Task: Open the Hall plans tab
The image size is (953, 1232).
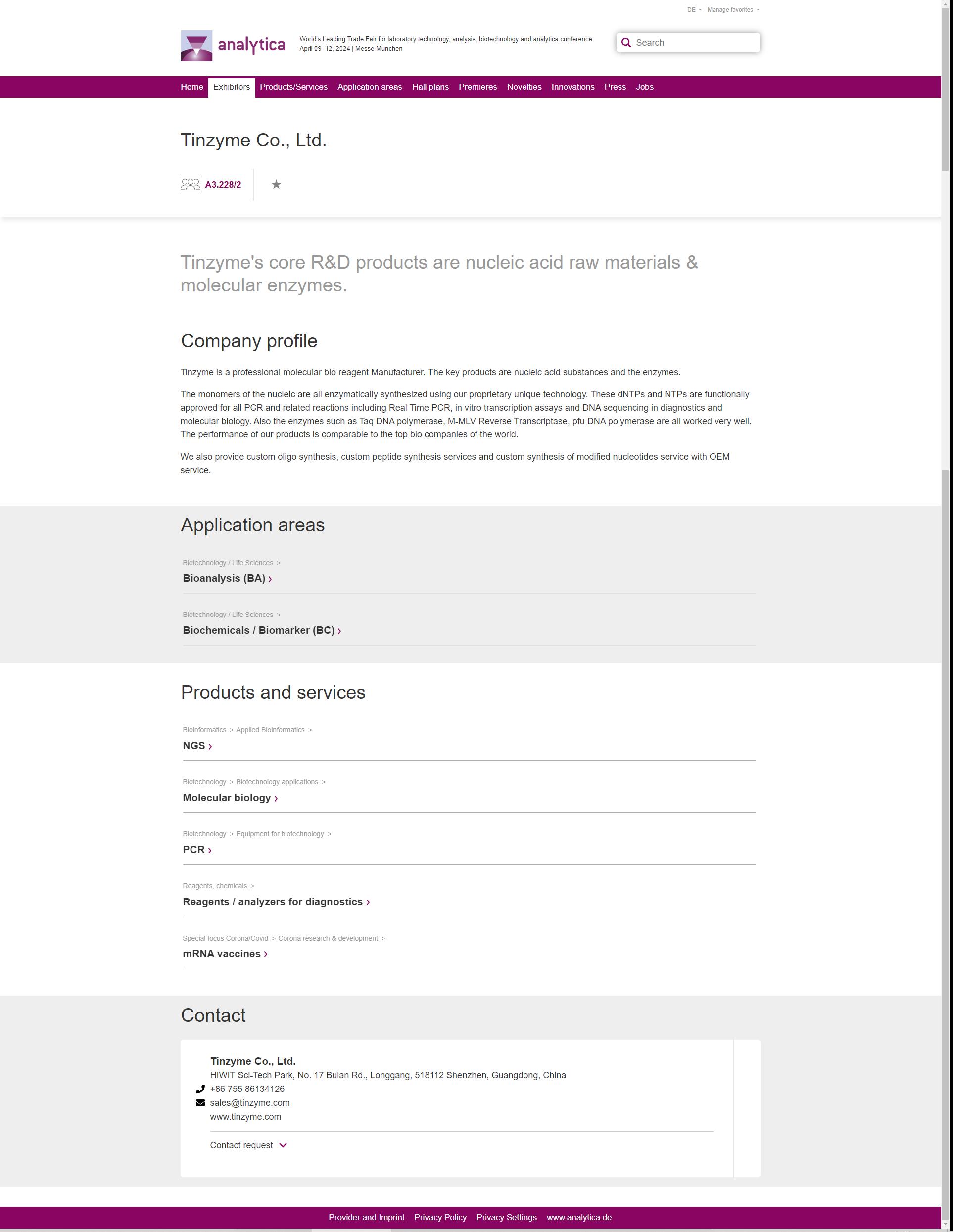Action: coord(430,87)
